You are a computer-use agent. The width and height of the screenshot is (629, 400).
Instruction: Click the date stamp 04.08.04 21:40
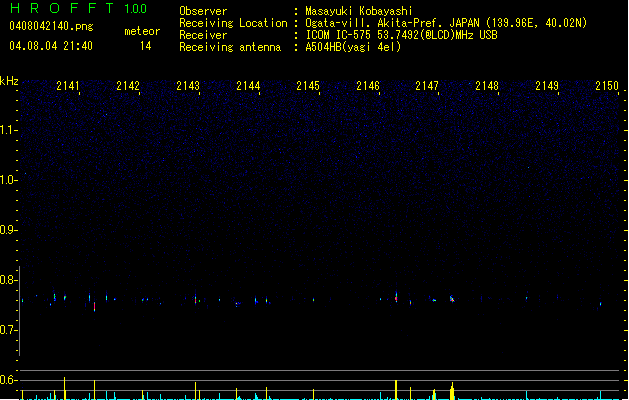[51, 46]
